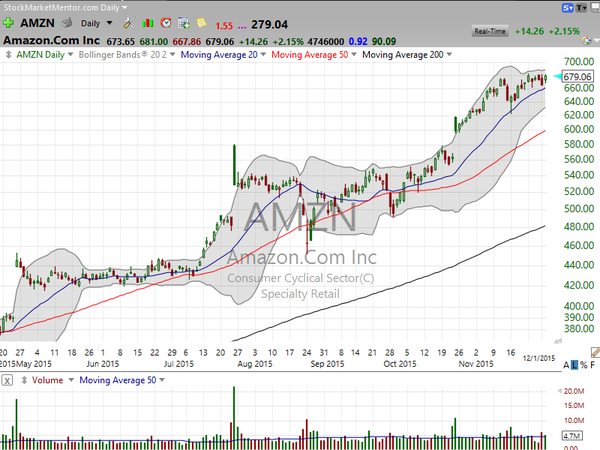This screenshot has width=600, height=450.
Task: Close the volume pane with the X box
Action: (7, 380)
